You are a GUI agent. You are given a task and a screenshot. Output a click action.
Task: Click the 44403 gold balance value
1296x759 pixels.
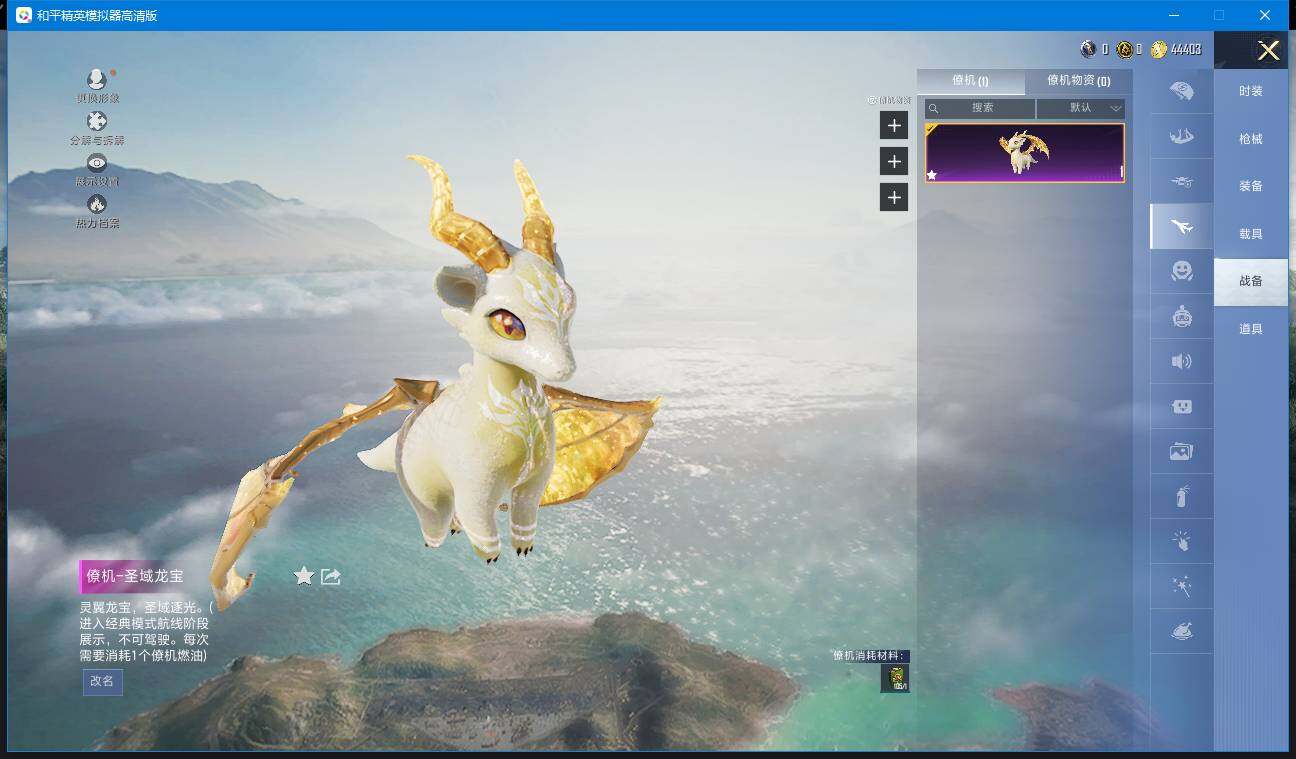1186,49
